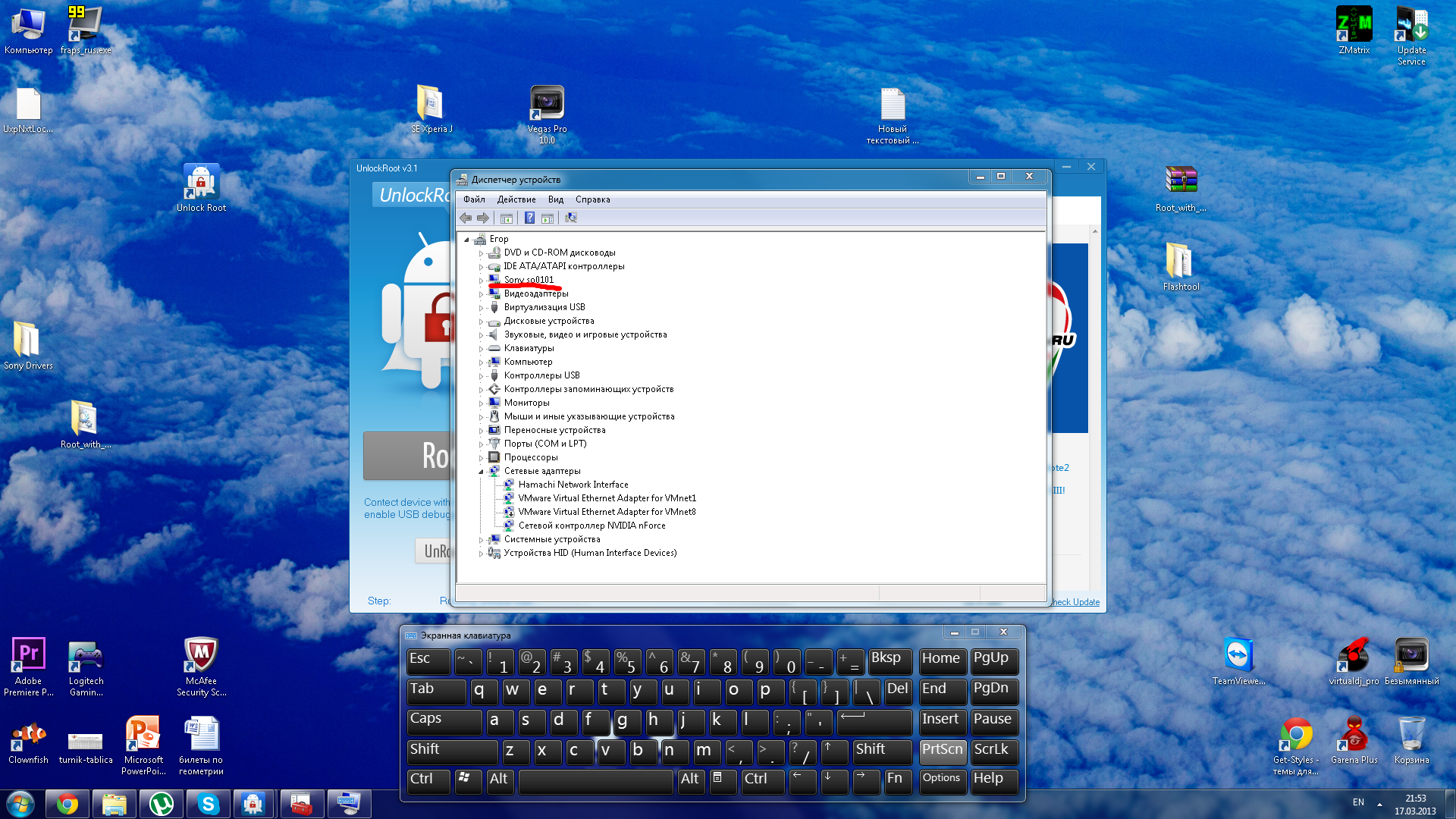Expand DVD и CD-ROM дисководы node

(x=481, y=253)
